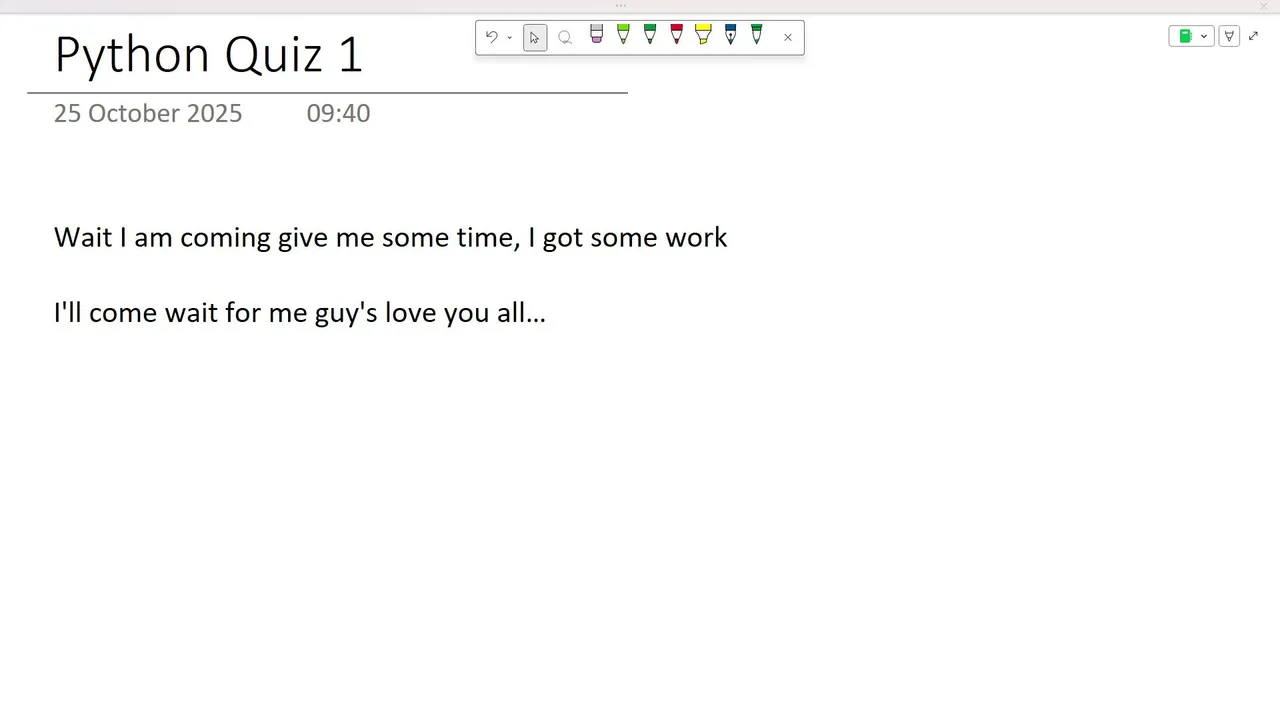The image size is (1280, 720).
Task: Toggle the select cursor tool
Action: click(x=535, y=38)
